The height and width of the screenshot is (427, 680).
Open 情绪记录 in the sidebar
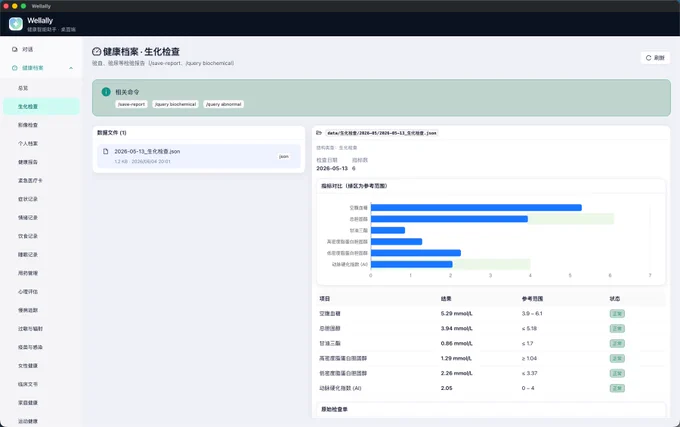pyautogui.click(x=41, y=218)
